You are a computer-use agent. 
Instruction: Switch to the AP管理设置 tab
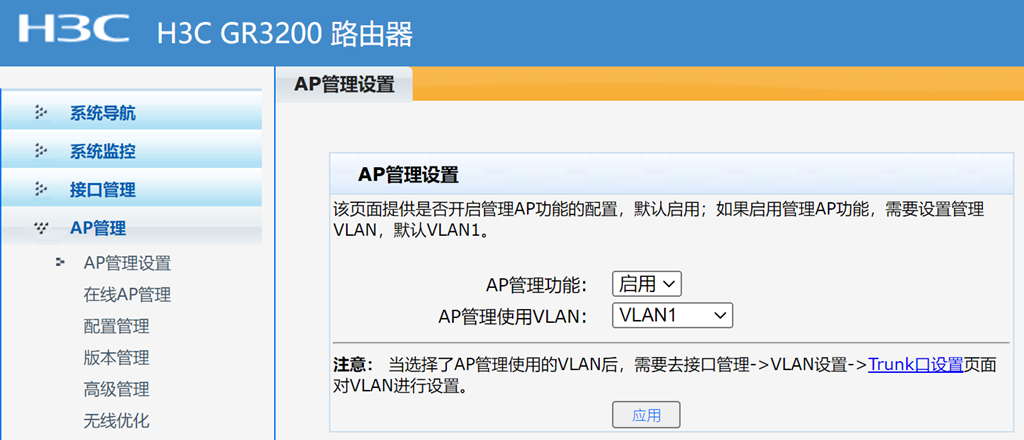pos(344,84)
